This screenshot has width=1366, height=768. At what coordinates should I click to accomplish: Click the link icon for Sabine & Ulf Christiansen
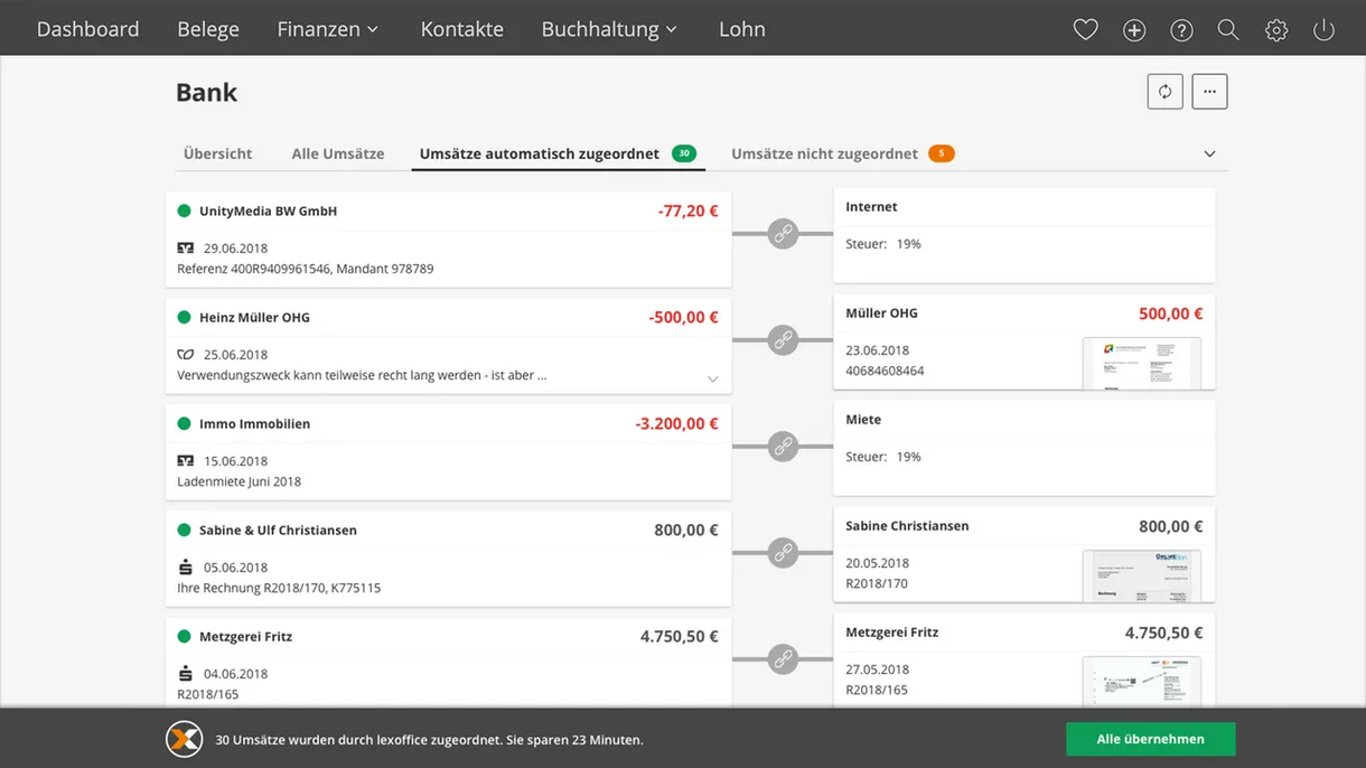(x=783, y=552)
